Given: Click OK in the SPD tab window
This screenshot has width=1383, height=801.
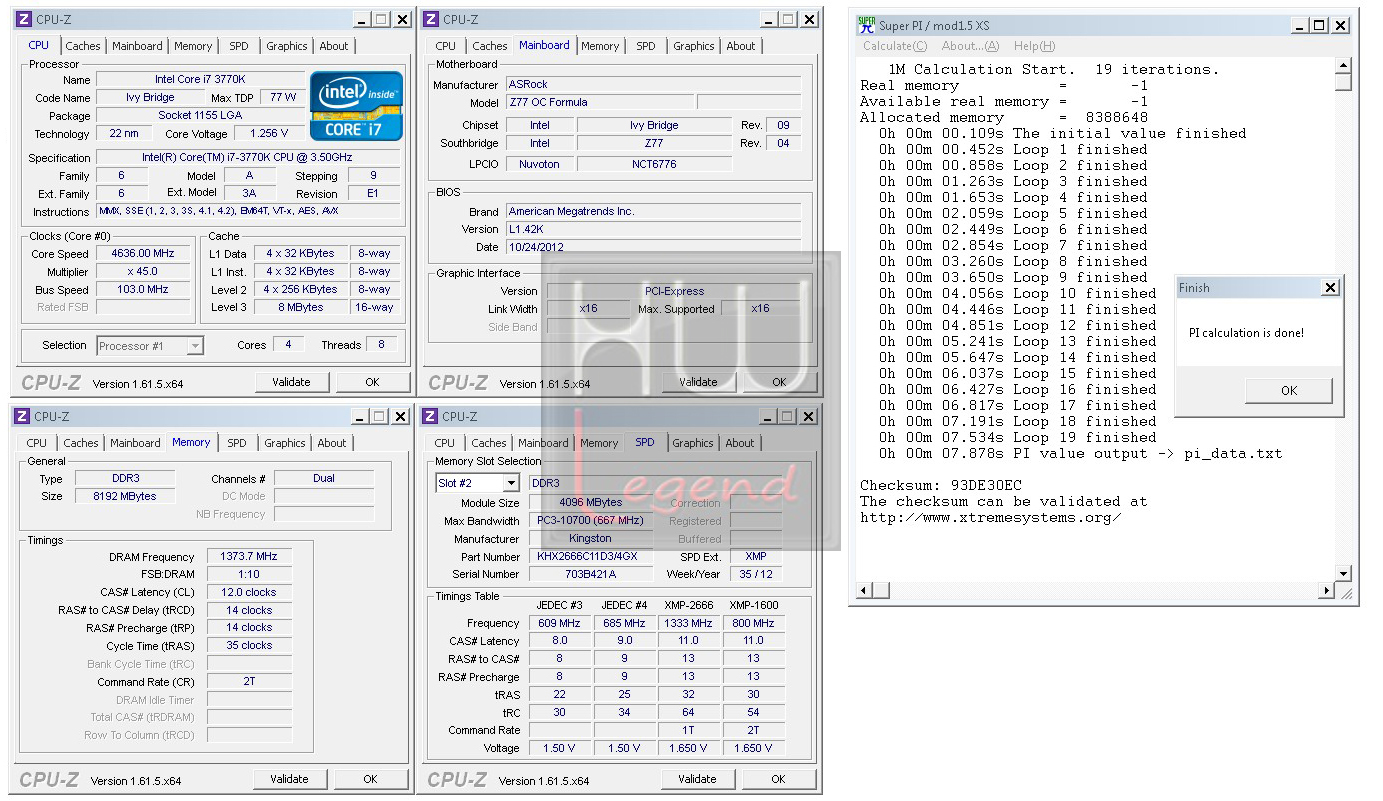Looking at the screenshot, I should [778, 779].
